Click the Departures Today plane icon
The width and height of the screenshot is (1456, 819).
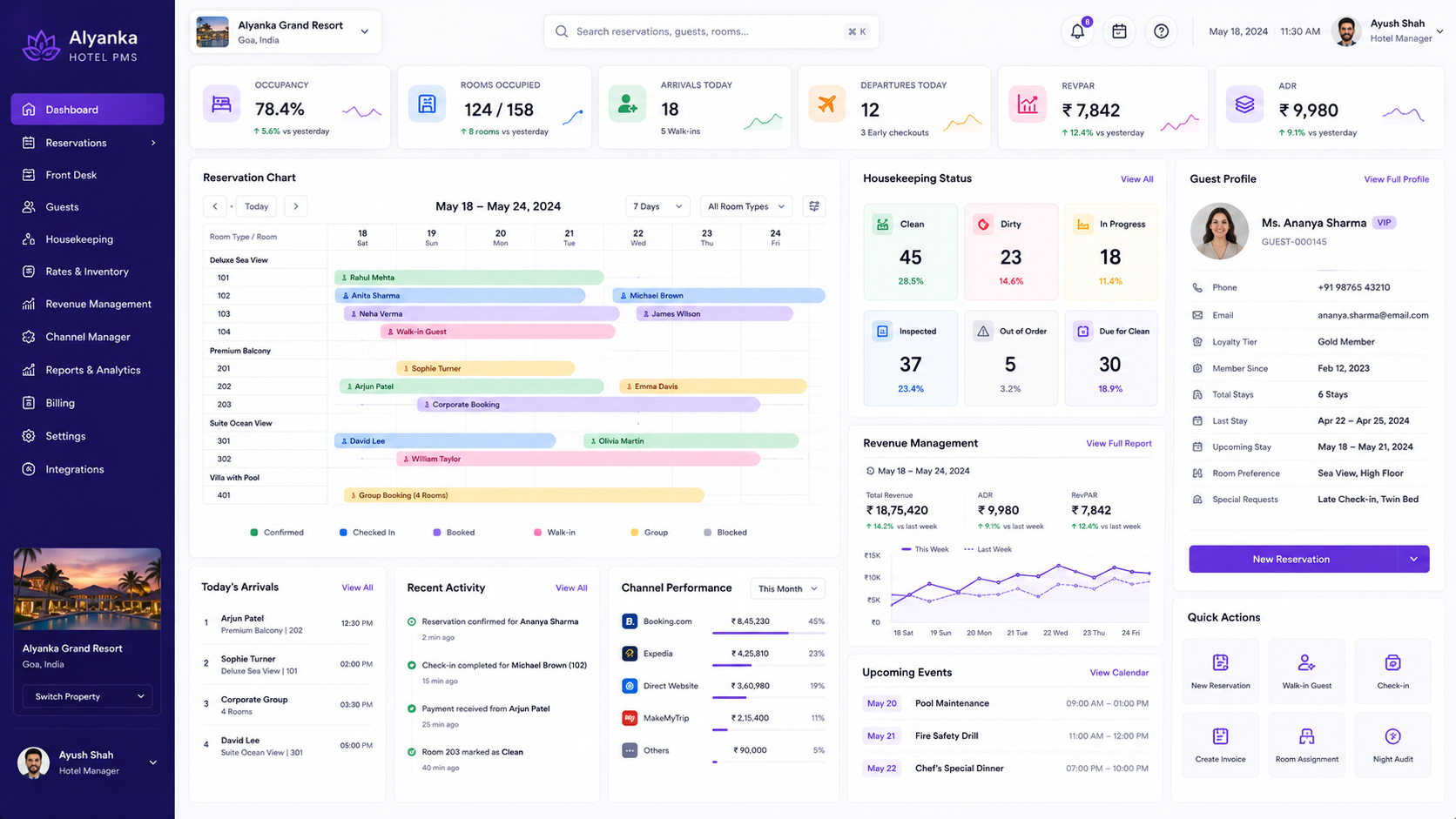tap(826, 104)
